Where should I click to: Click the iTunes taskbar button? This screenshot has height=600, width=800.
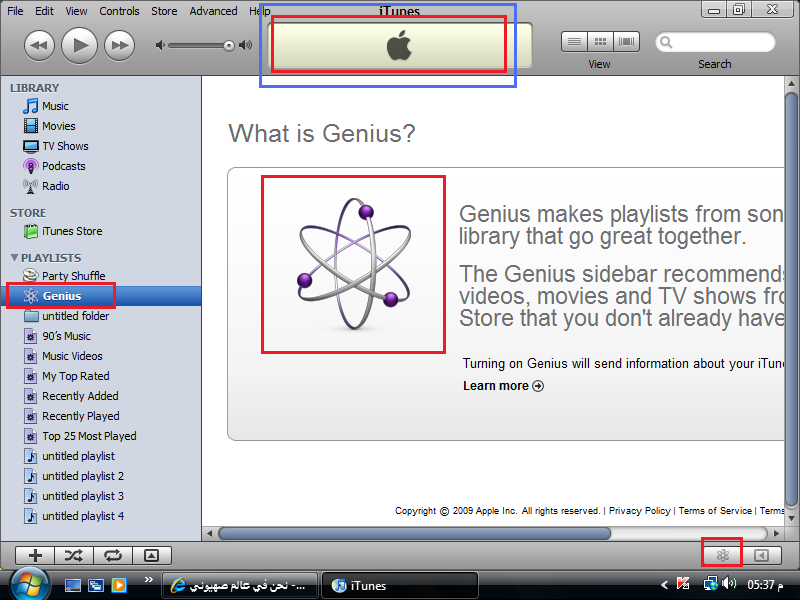click(399, 585)
